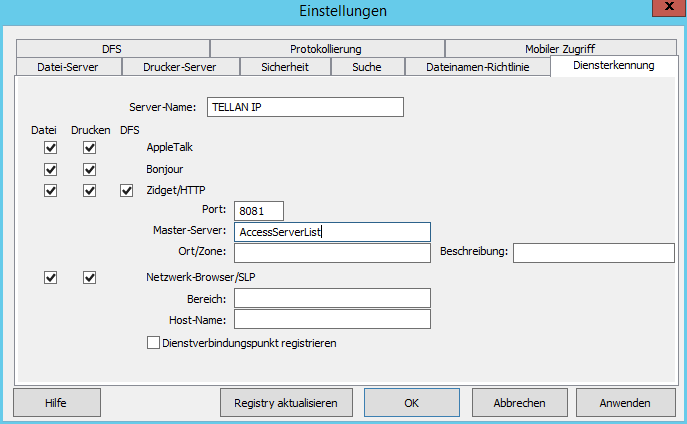
Task: Toggle AppleTalk Drucken checkbox
Action: tap(89, 148)
